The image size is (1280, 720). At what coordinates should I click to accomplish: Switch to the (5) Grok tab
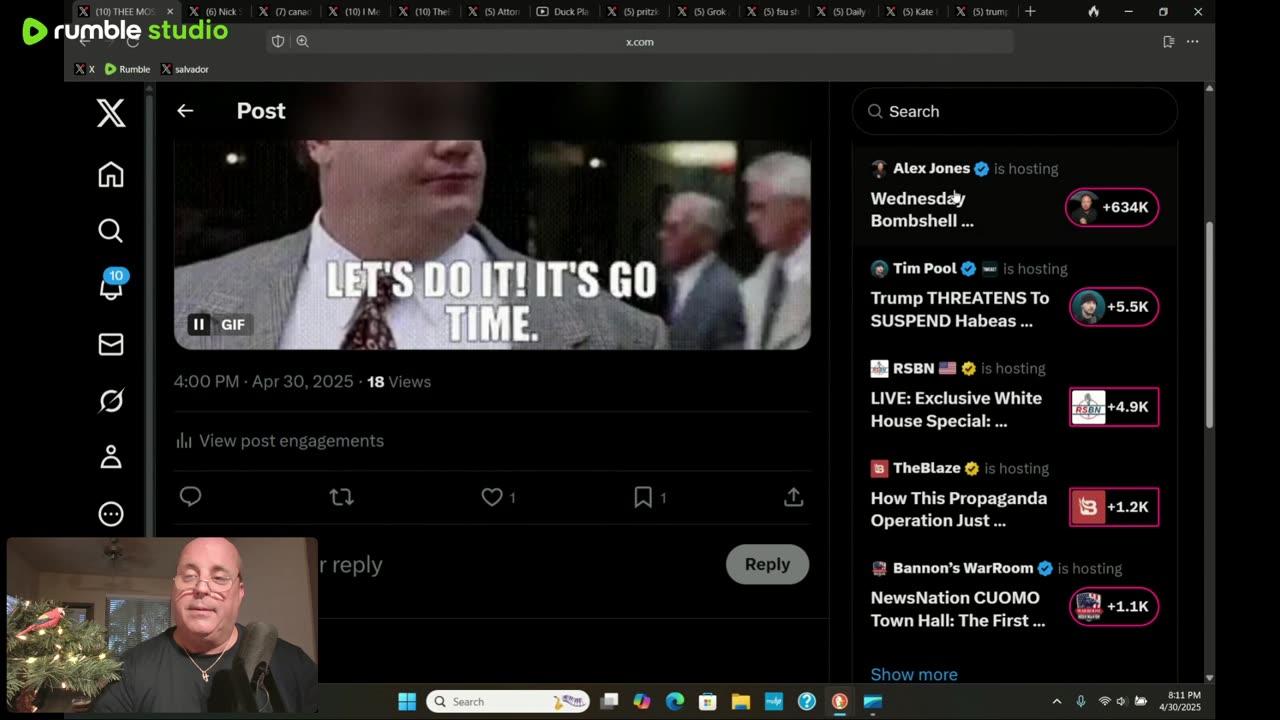click(703, 12)
